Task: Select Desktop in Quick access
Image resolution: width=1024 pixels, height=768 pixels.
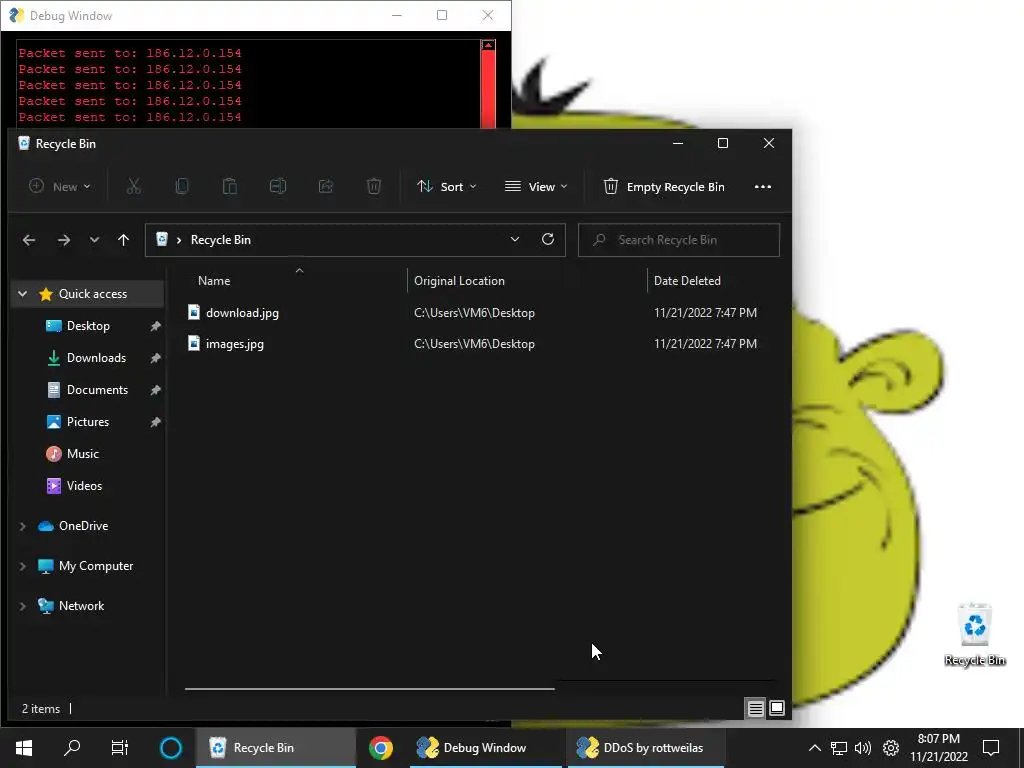Action: 88,326
